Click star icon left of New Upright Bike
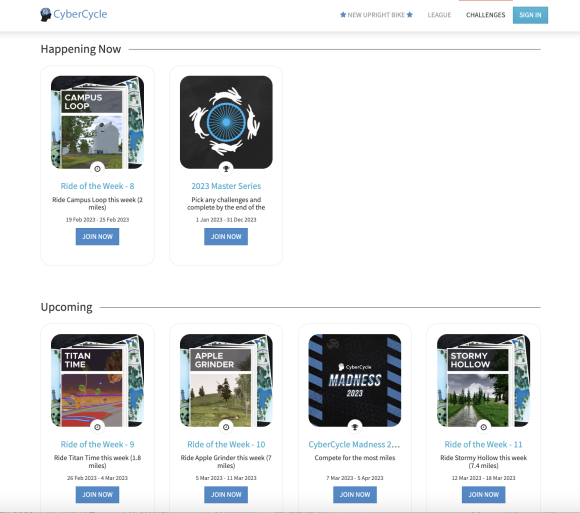Image resolution: width=580 pixels, height=513 pixels. 343,15
